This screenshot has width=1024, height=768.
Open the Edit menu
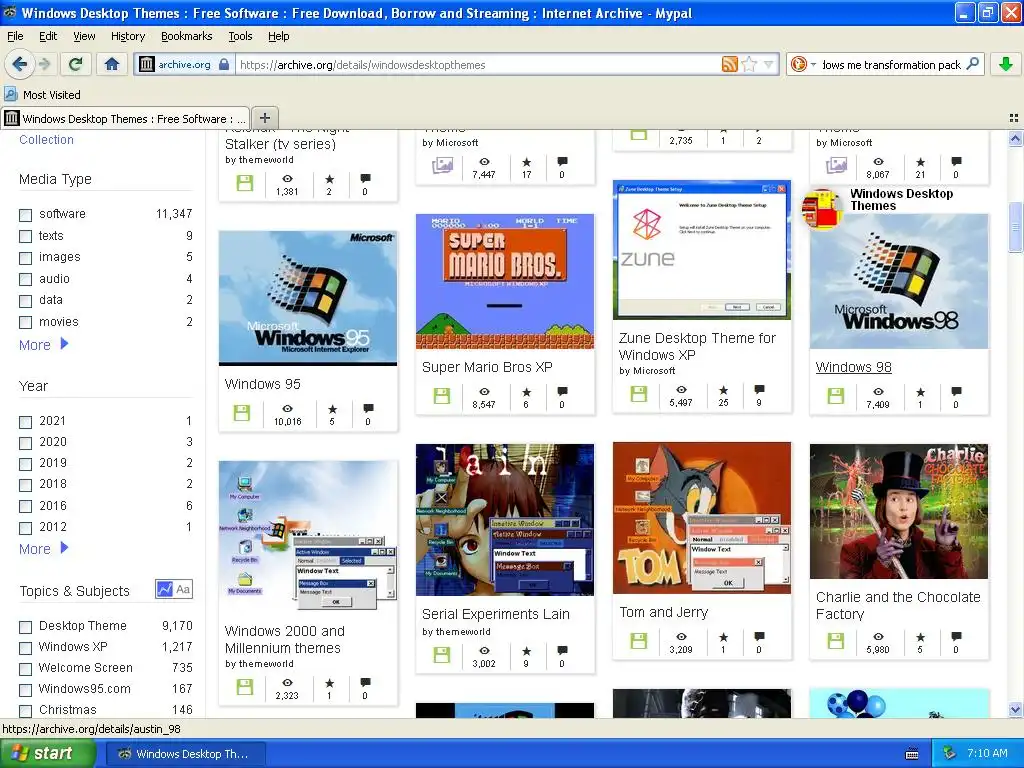coord(48,36)
